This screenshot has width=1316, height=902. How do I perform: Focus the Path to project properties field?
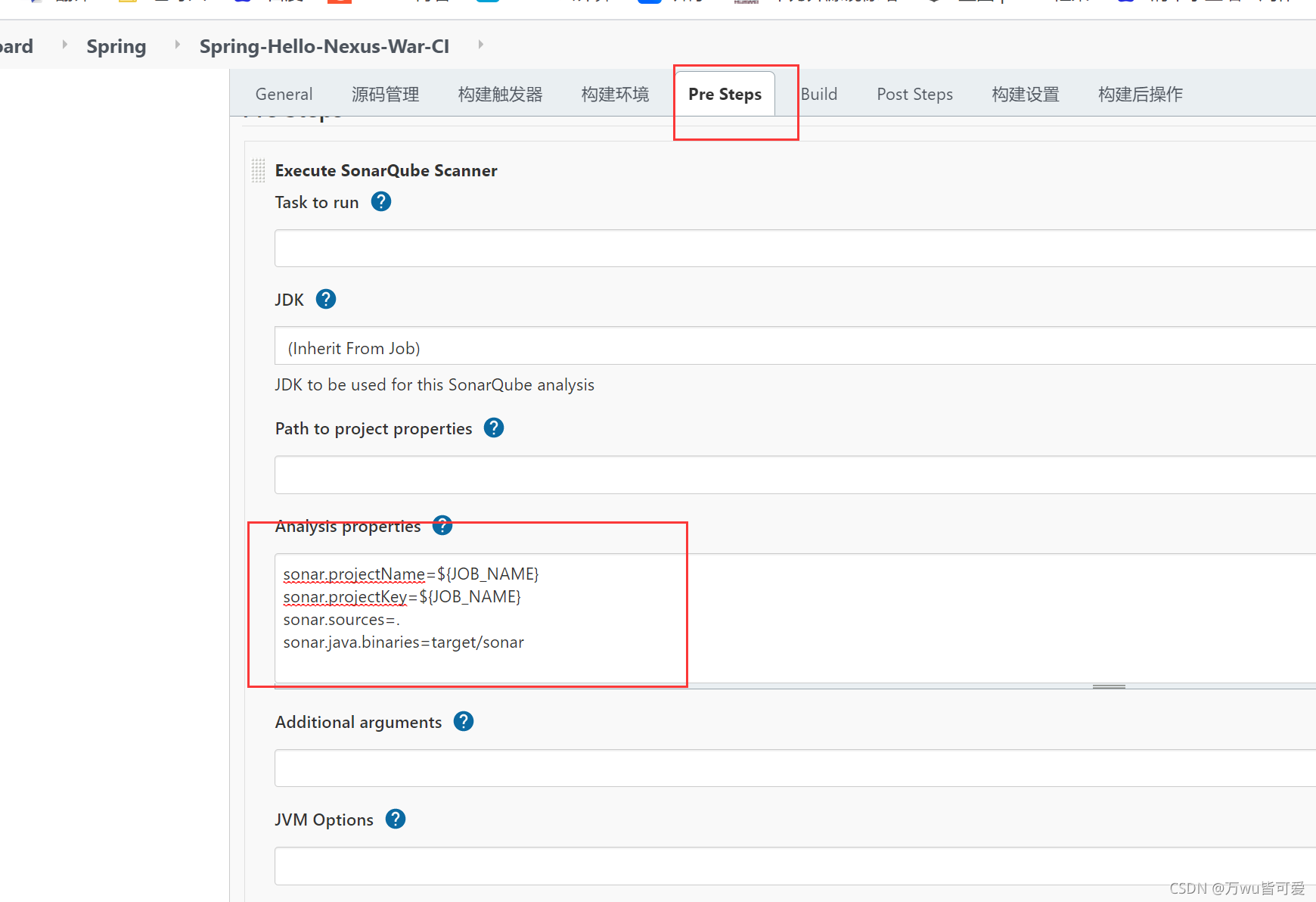(795, 474)
